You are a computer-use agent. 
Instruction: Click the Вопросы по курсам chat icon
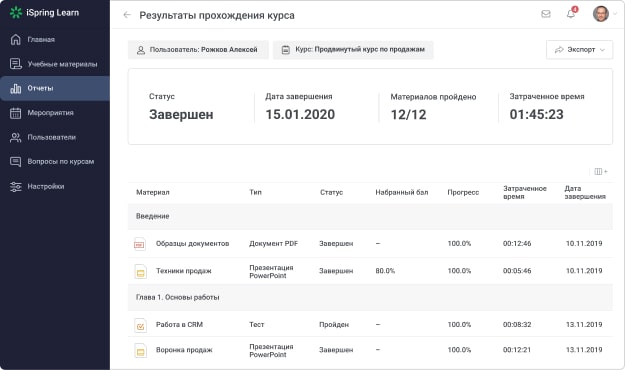[x=16, y=161]
